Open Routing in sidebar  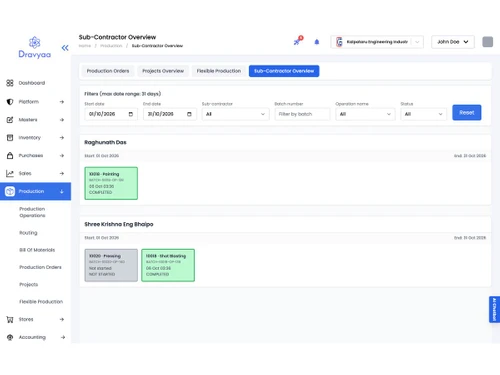28,233
